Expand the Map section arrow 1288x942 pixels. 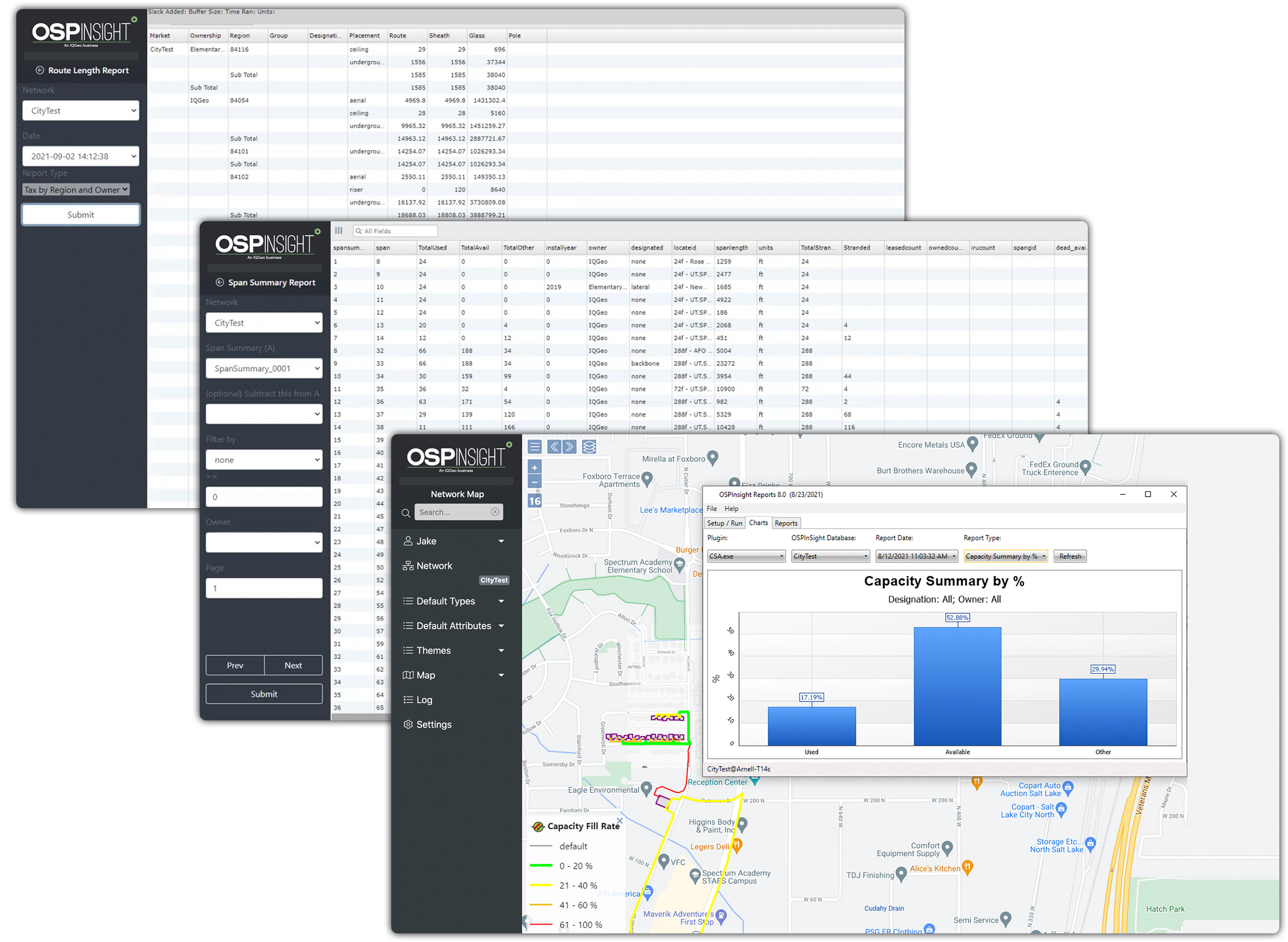tap(501, 675)
